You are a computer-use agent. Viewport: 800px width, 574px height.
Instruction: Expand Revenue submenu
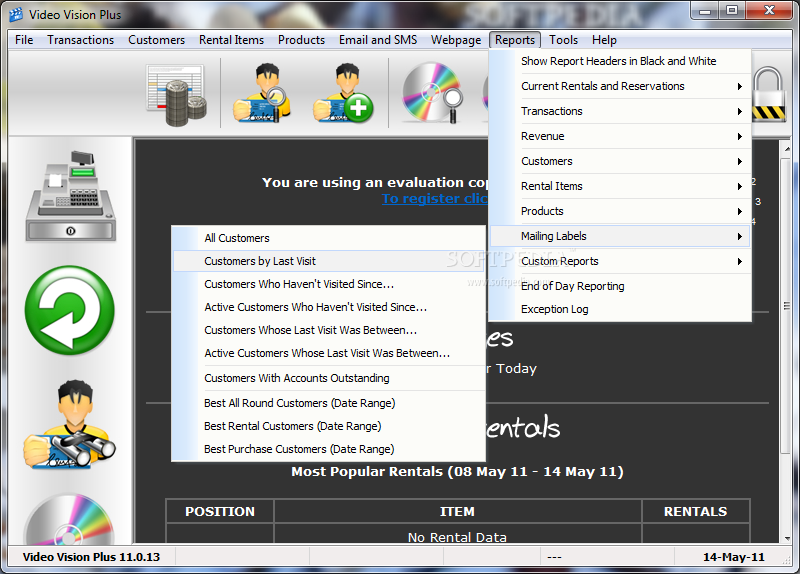pos(620,136)
